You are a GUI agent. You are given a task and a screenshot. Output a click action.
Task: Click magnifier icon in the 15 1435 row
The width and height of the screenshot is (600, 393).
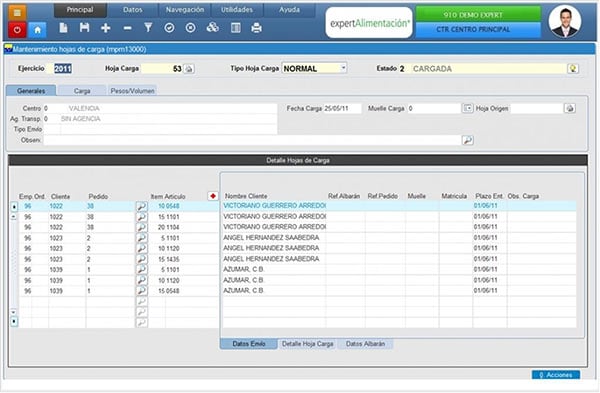142,259
